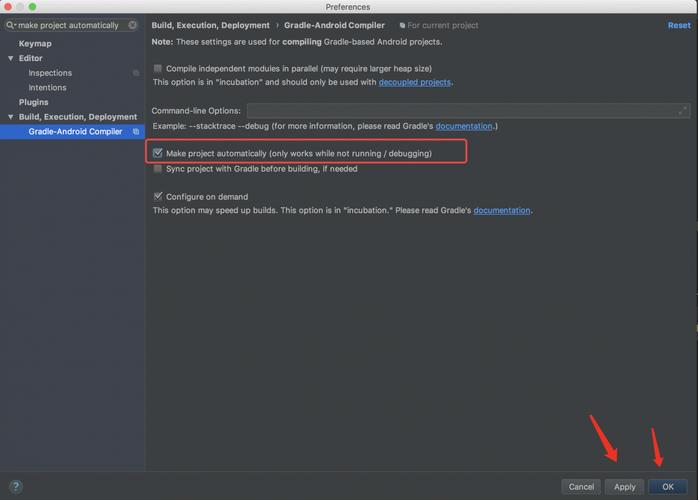Image resolution: width=698 pixels, height=500 pixels.
Task: Click the green macOS zoom window button
Action: point(33,6)
